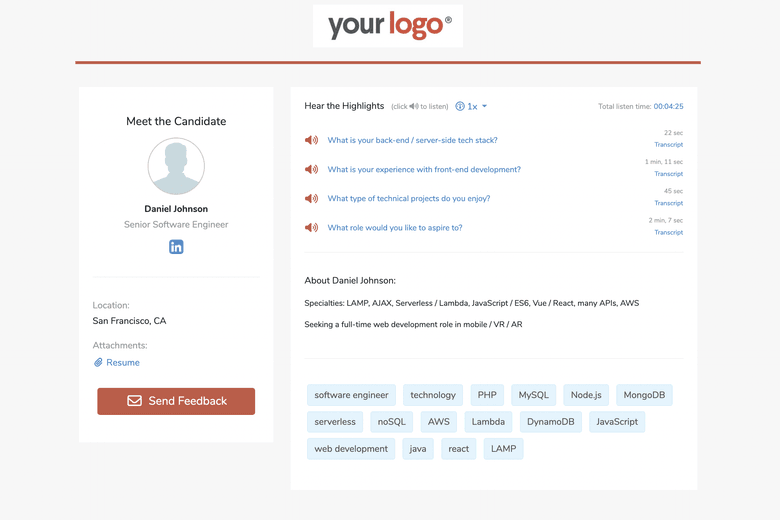Play audio for technical projects question
The width and height of the screenshot is (780, 520).
tap(311, 199)
